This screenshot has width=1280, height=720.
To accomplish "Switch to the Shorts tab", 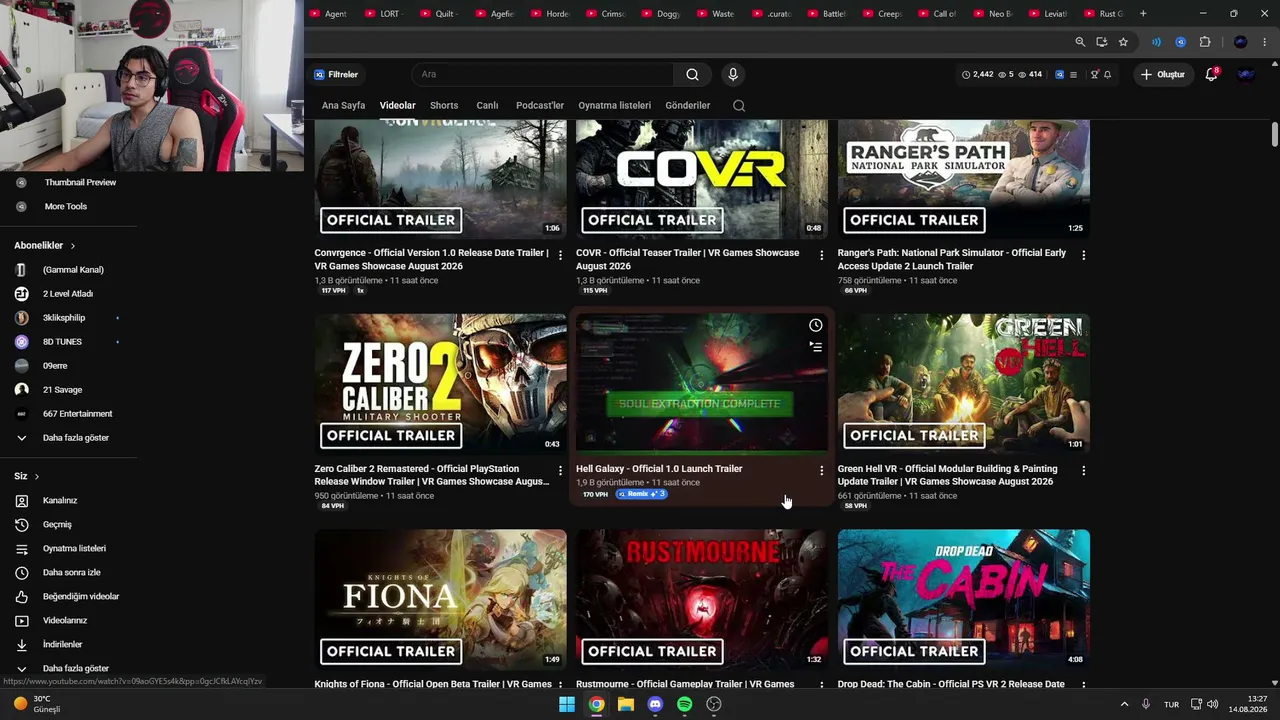I will [444, 105].
